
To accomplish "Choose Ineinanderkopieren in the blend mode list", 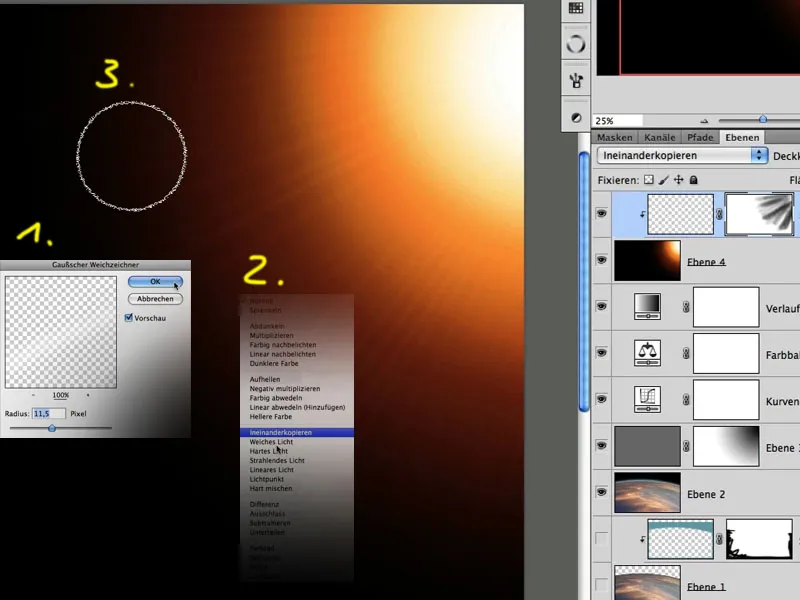I will tap(296, 432).
